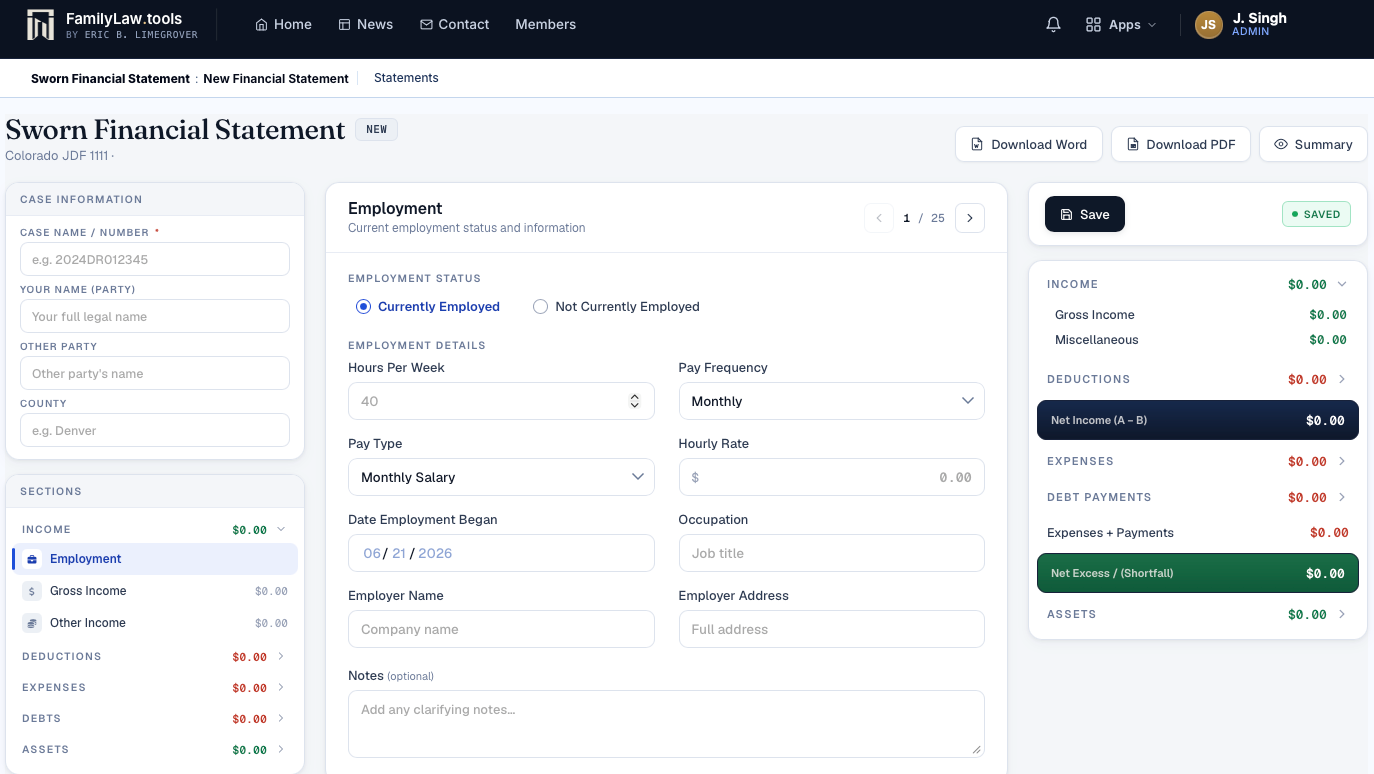Collapse the Income summary in right panel
The width and height of the screenshot is (1374, 774).
click(x=1197, y=285)
